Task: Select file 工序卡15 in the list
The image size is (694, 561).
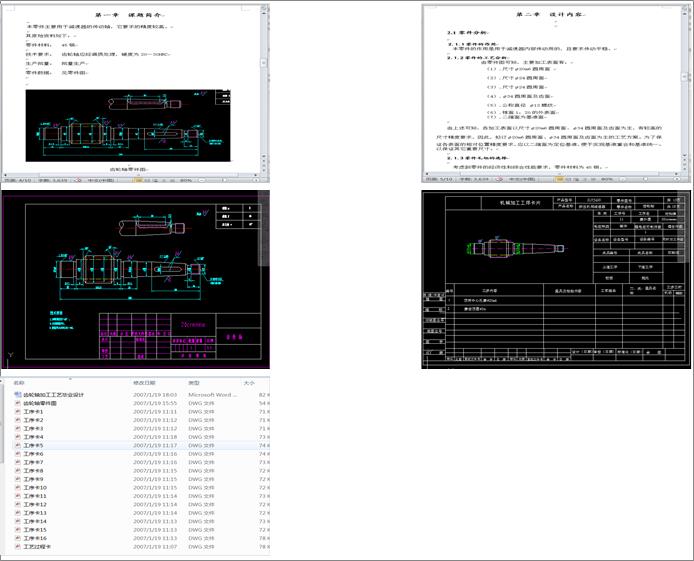Action: click(x=35, y=529)
